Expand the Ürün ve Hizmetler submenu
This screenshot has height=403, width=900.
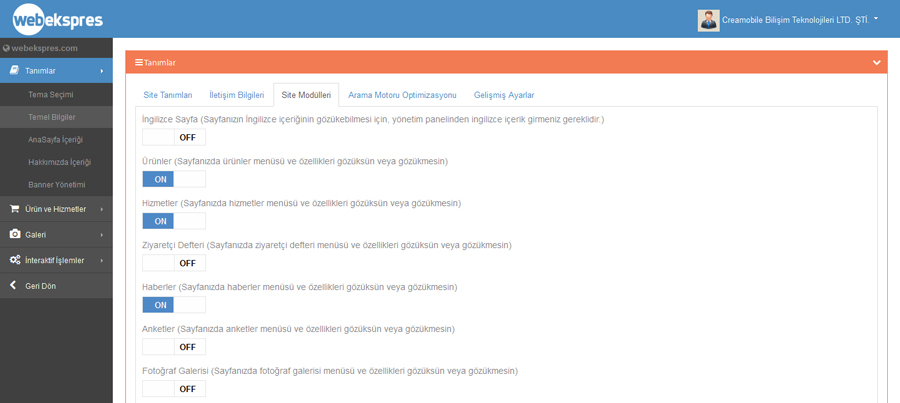56,209
